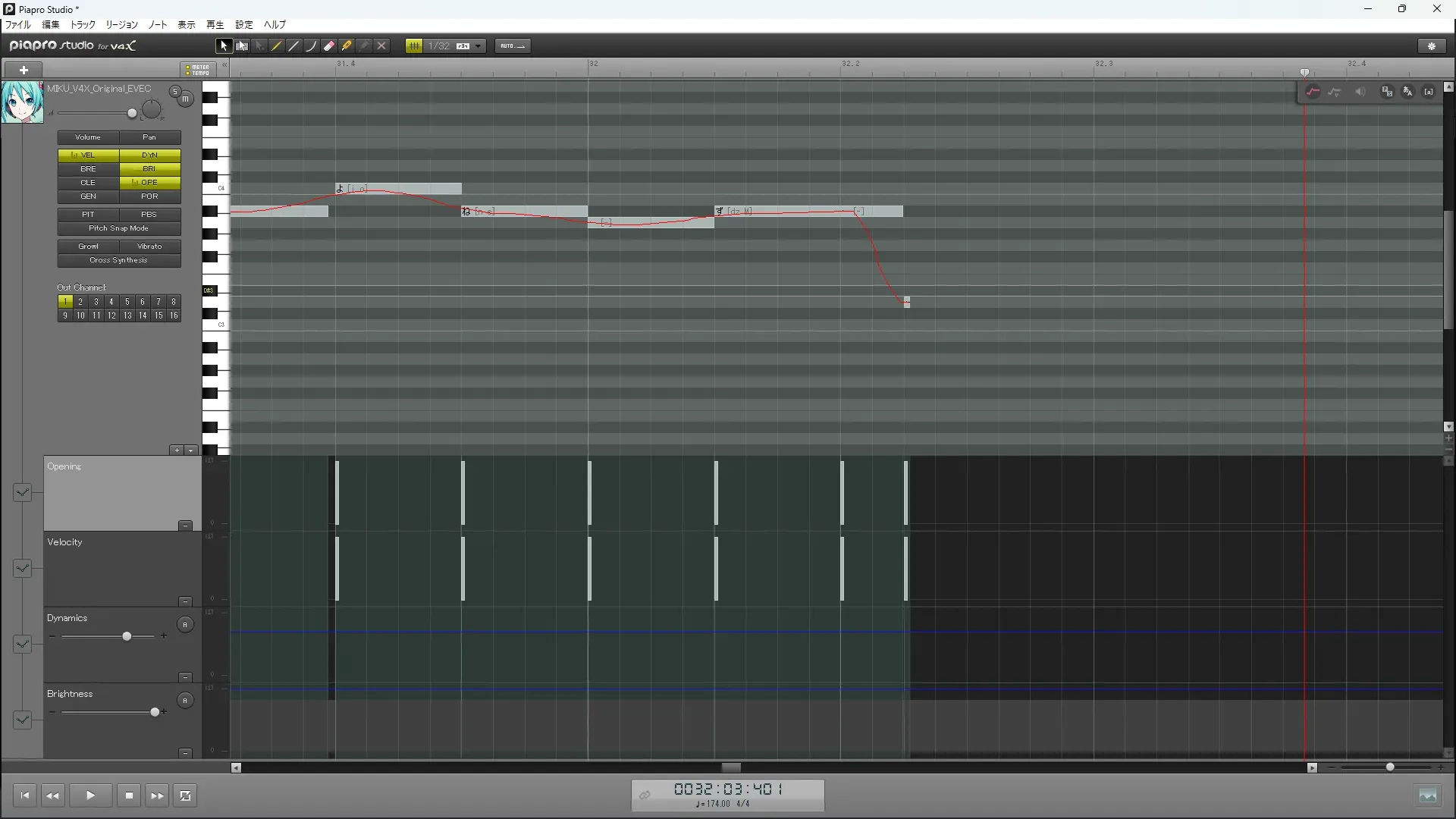Viewport: 1456px width, 819px height.
Task: Select the Pencil draw tool
Action: (x=277, y=46)
